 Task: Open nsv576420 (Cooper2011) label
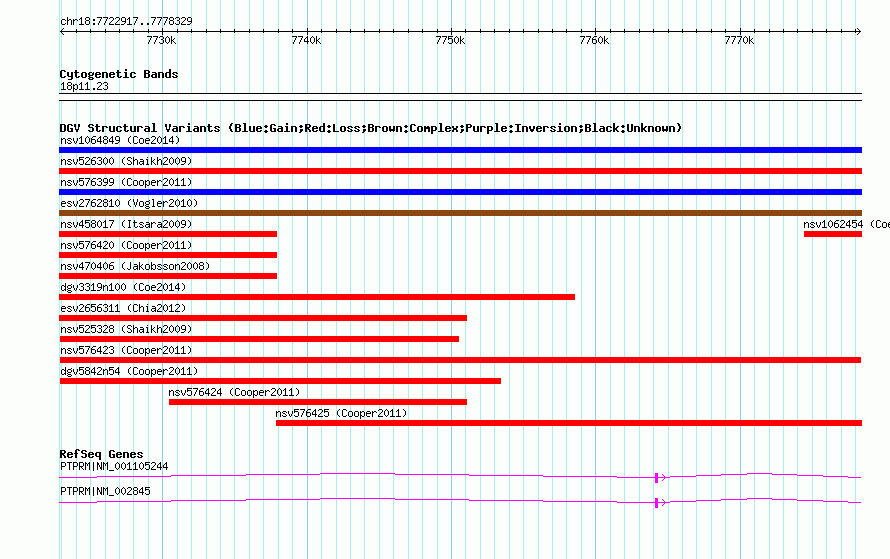(x=126, y=245)
